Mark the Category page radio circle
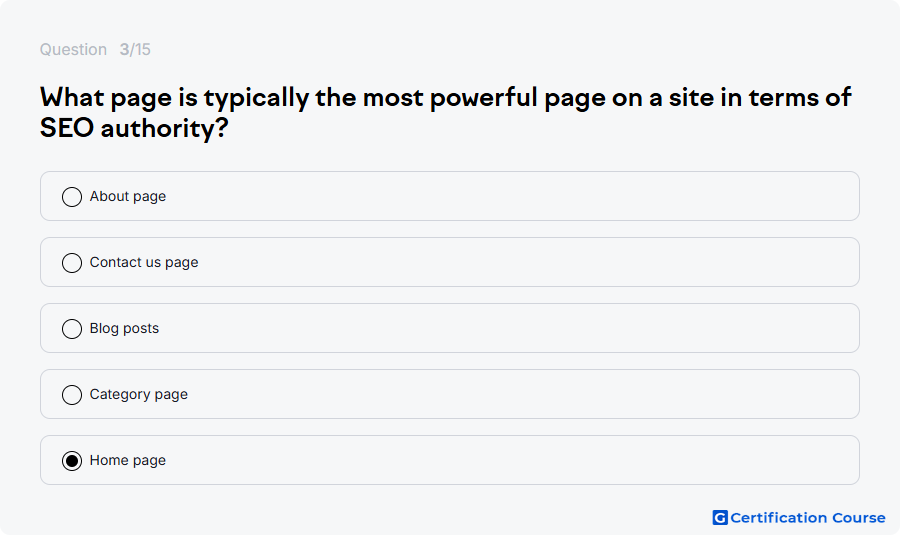 click(72, 394)
